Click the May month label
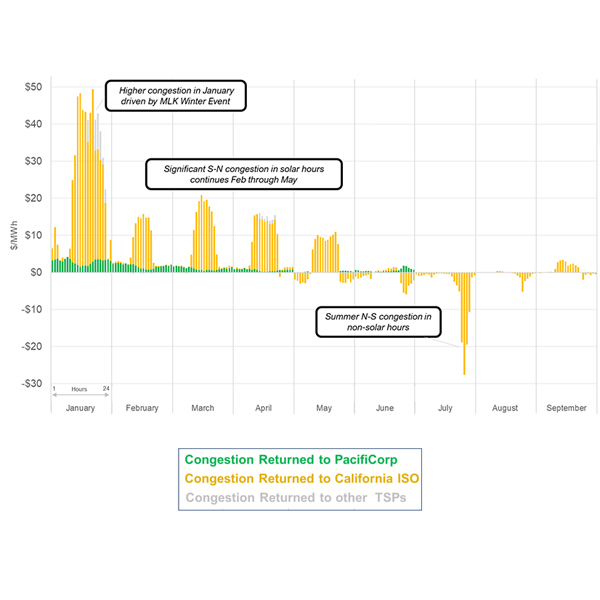 point(324,408)
